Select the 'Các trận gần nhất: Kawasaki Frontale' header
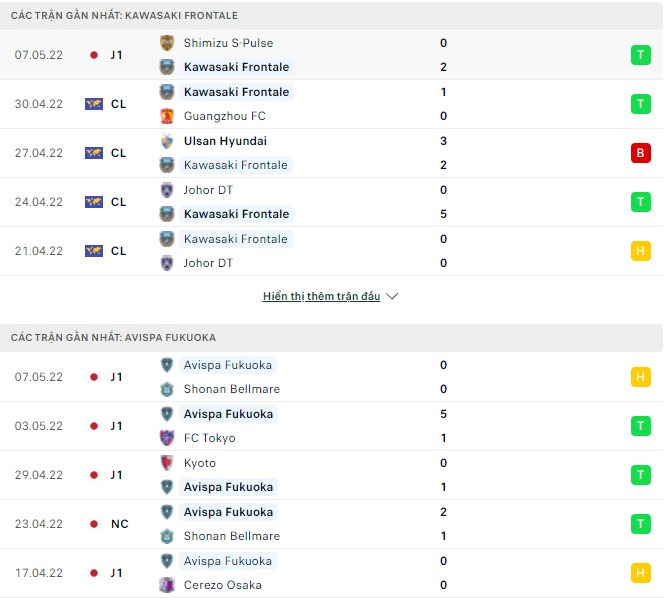 point(125,16)
